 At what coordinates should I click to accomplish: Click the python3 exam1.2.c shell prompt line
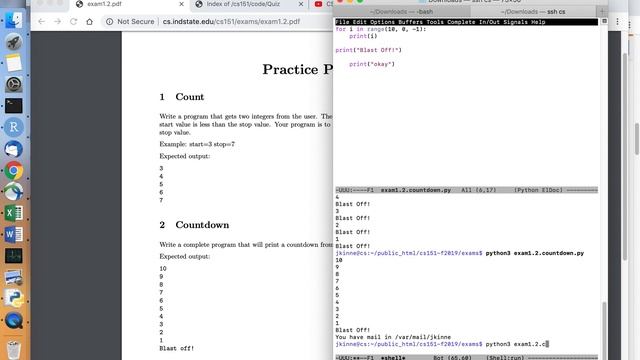click(442, 344)
